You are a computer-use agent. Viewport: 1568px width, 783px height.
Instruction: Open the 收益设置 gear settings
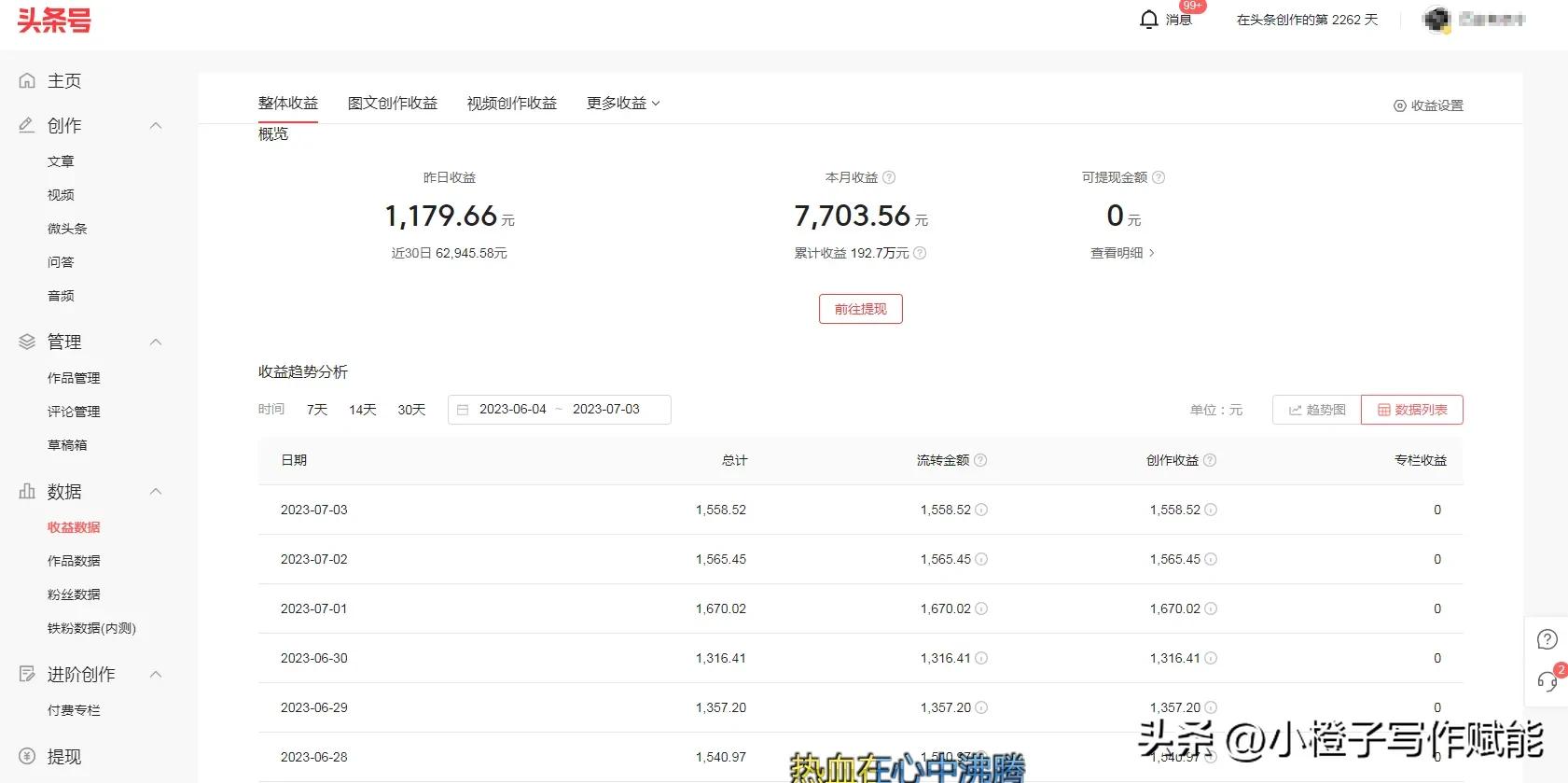(1428, 105)
